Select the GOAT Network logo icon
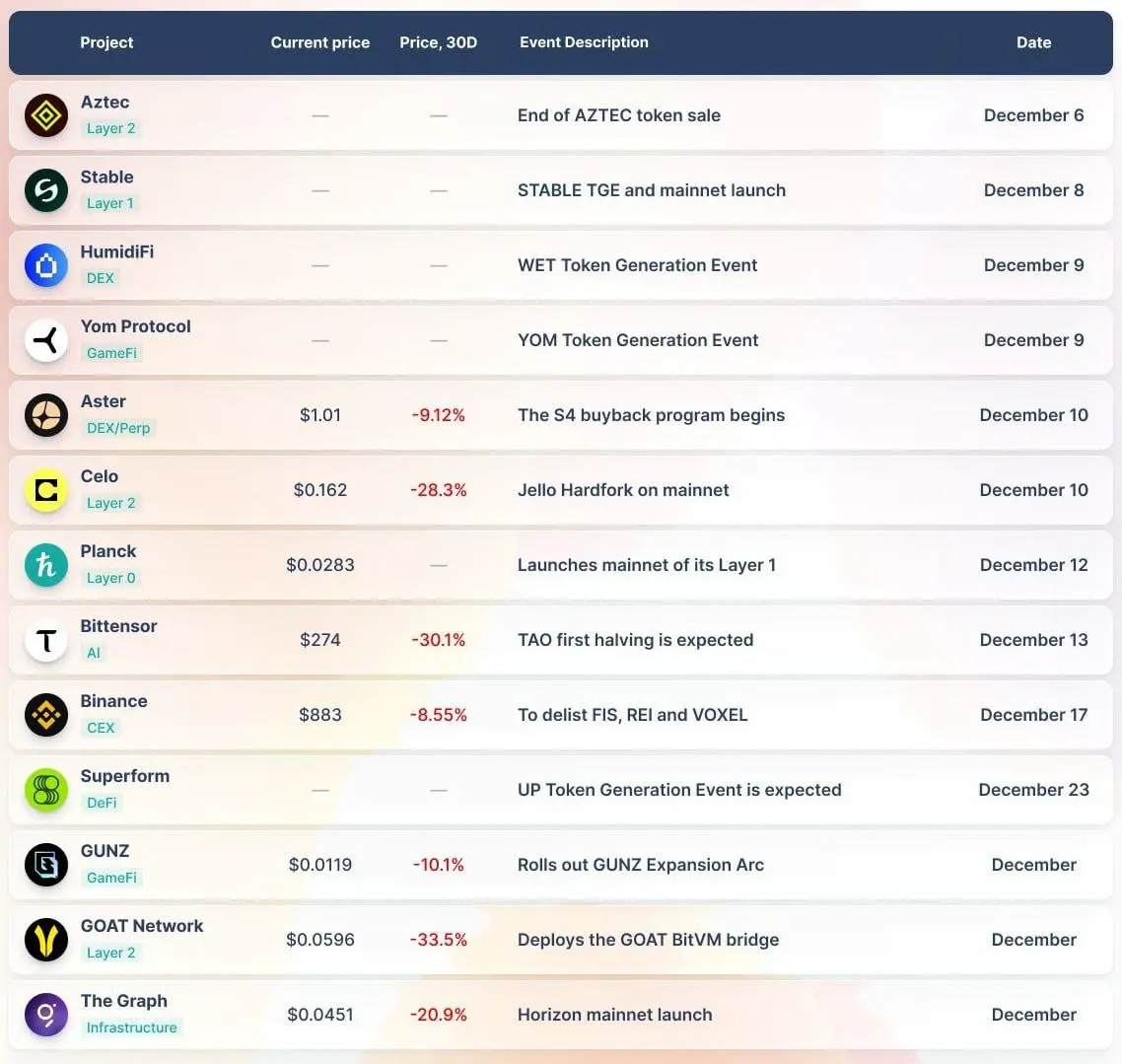 (x=46, y=940)
